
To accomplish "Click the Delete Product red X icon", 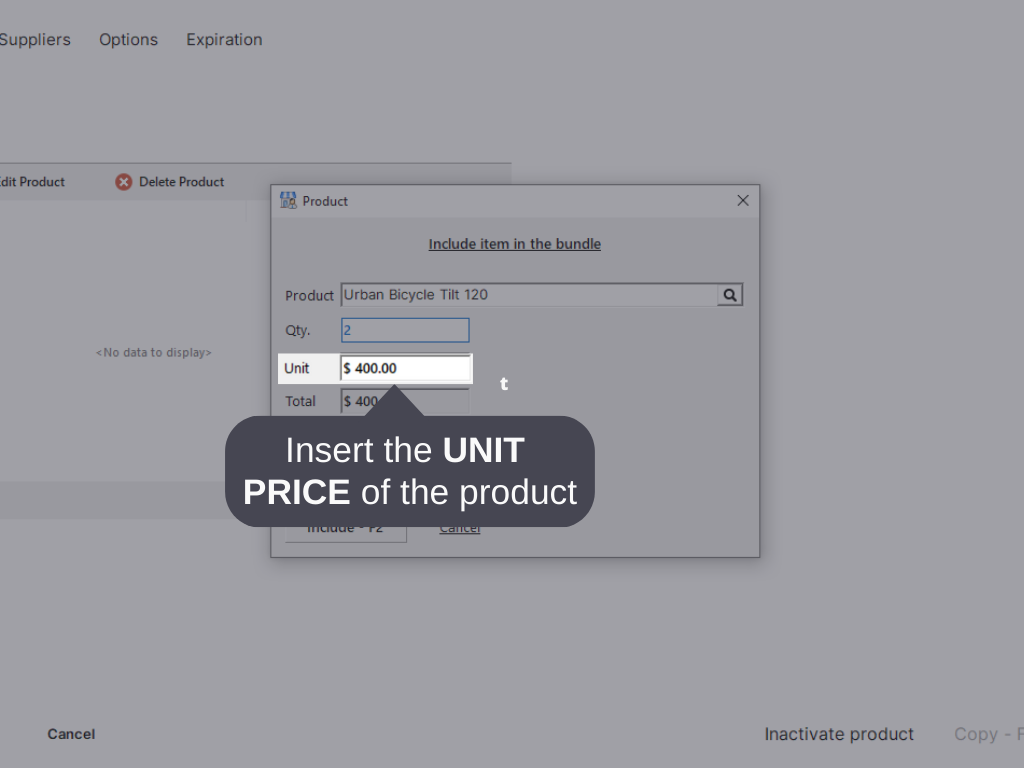I will click(x=123, y=182).
